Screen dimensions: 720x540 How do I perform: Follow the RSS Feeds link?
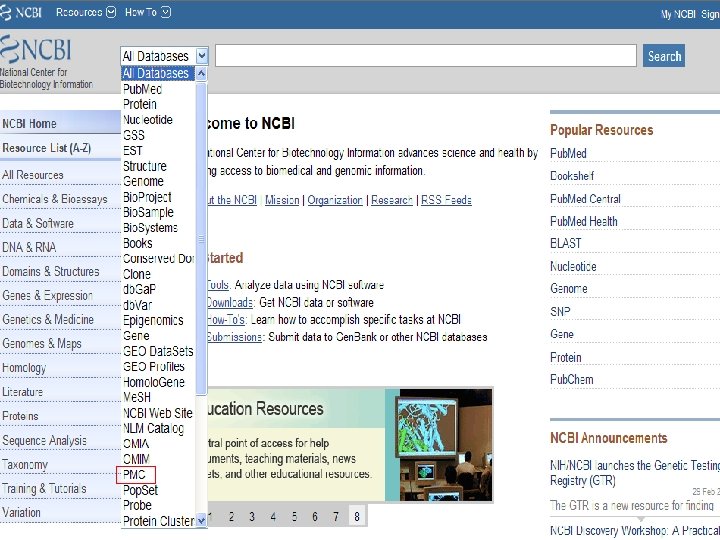coord(446,200)
